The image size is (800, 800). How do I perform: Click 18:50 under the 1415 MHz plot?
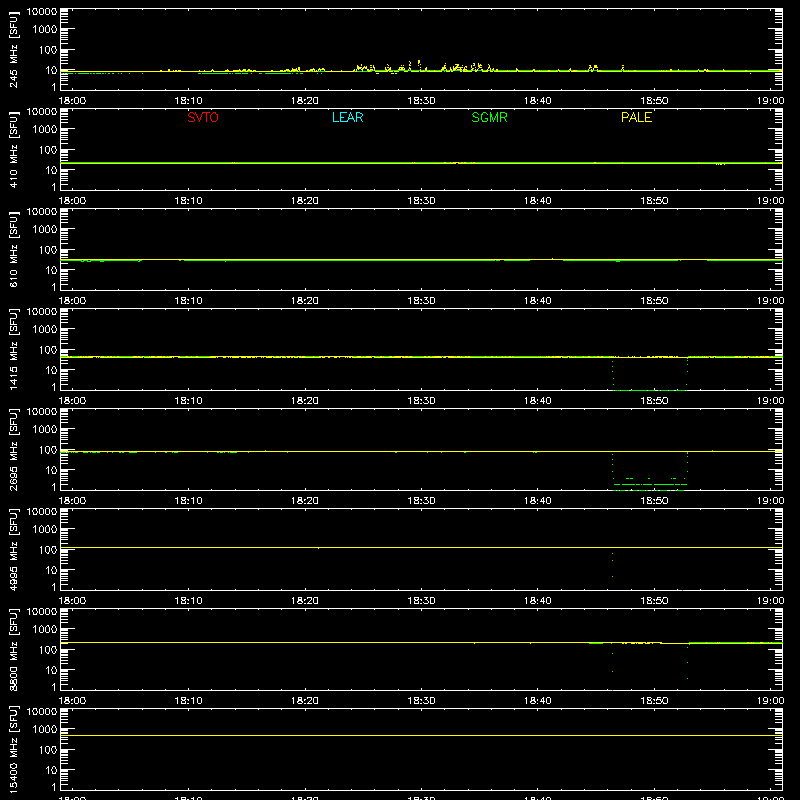(654, 401)
